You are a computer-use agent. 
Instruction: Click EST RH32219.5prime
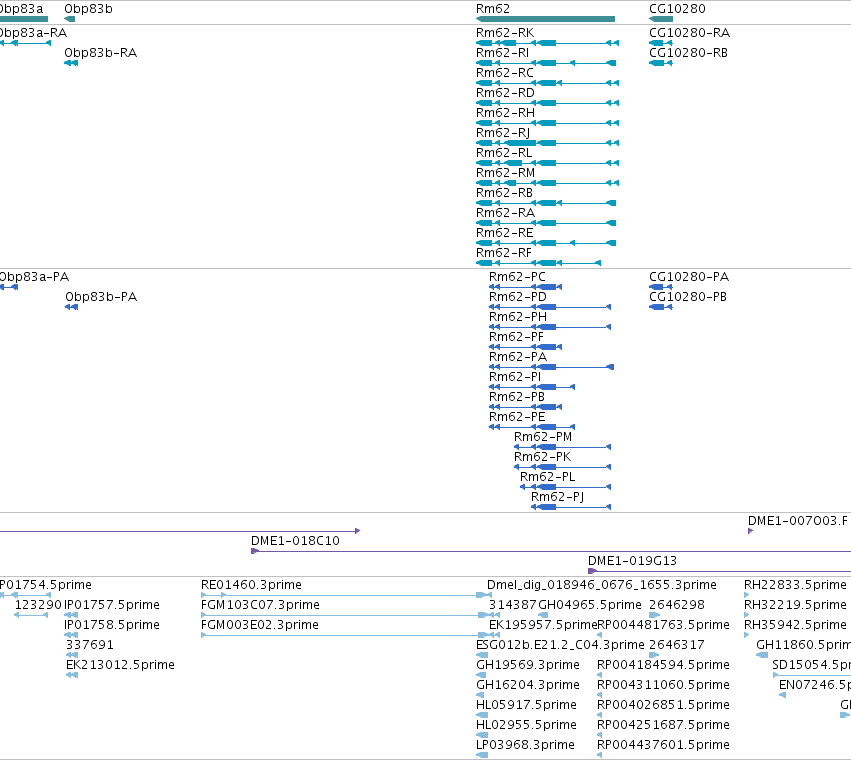pyautogui.click(x=747, y=616)
